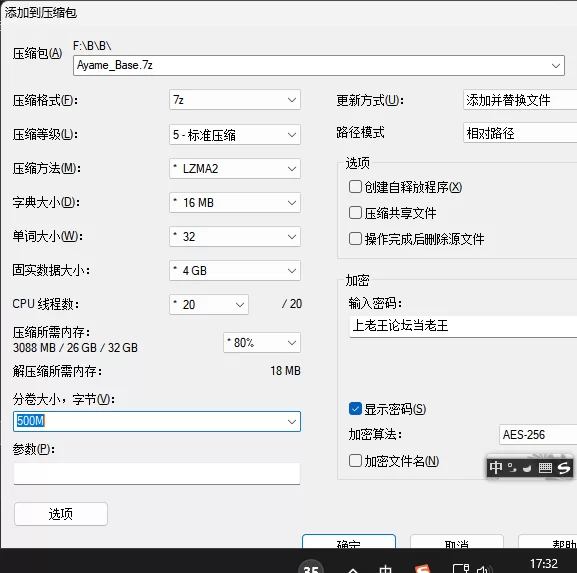The width and height of the screenshot is (577, 573).
Task: Click the 输入密码 label
Action: coord(375,303)
